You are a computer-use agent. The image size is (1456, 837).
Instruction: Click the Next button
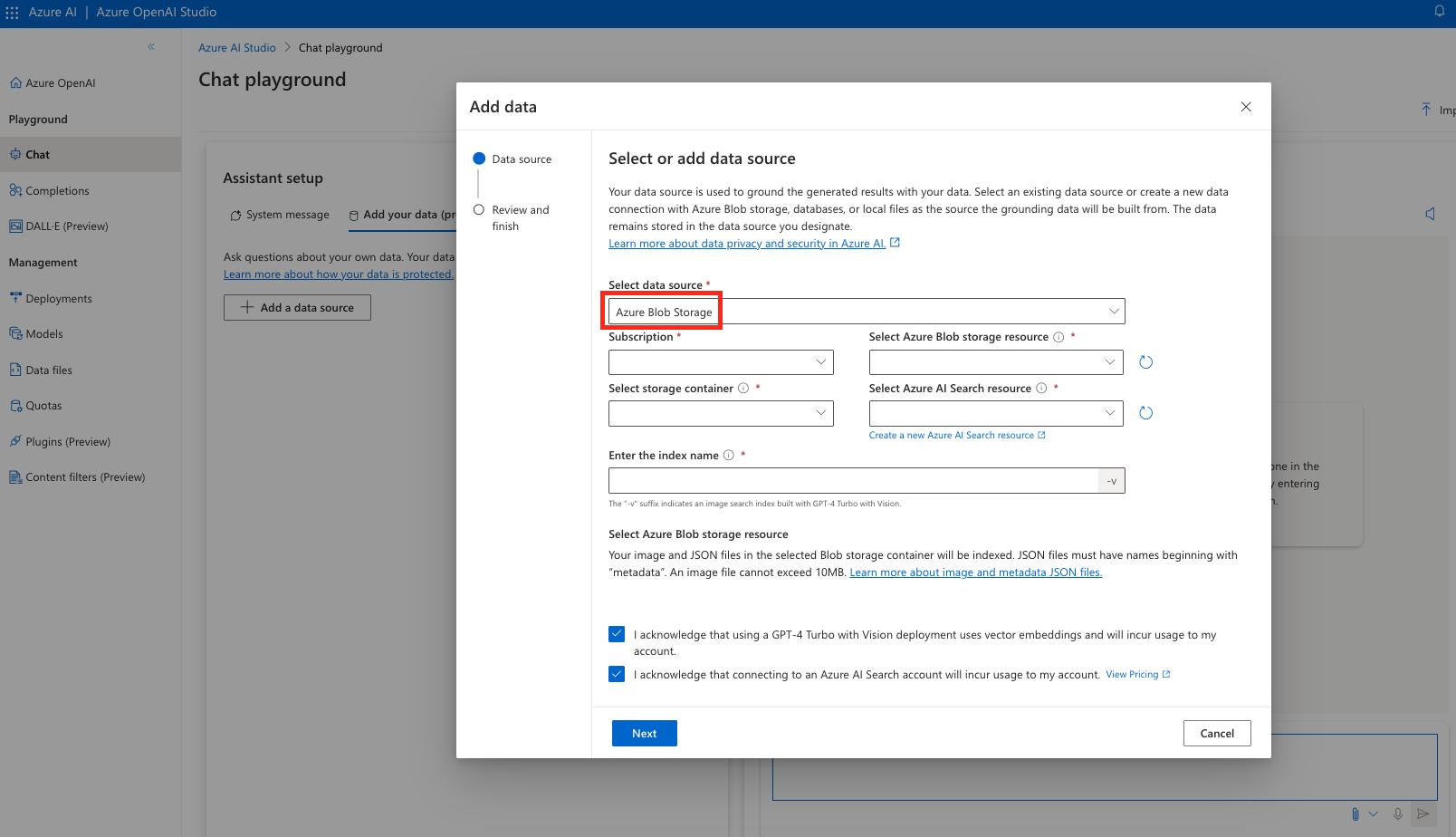tap(644, 734)
